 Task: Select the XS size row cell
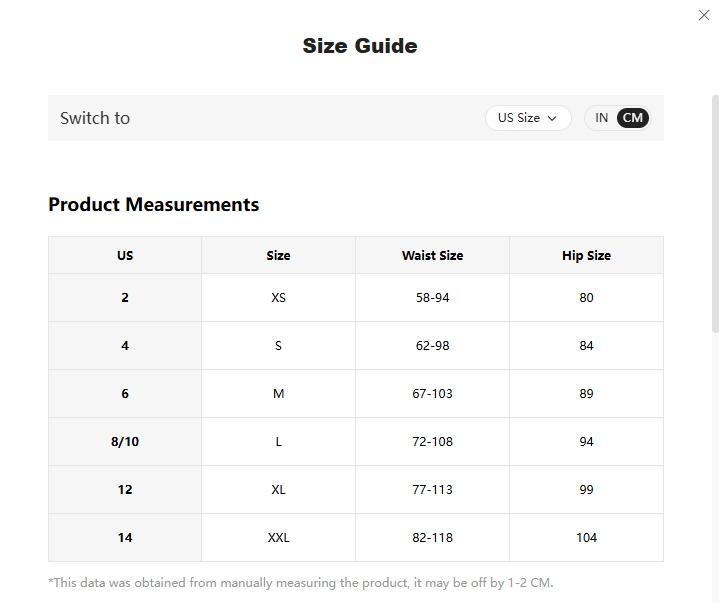coord(278,298)
